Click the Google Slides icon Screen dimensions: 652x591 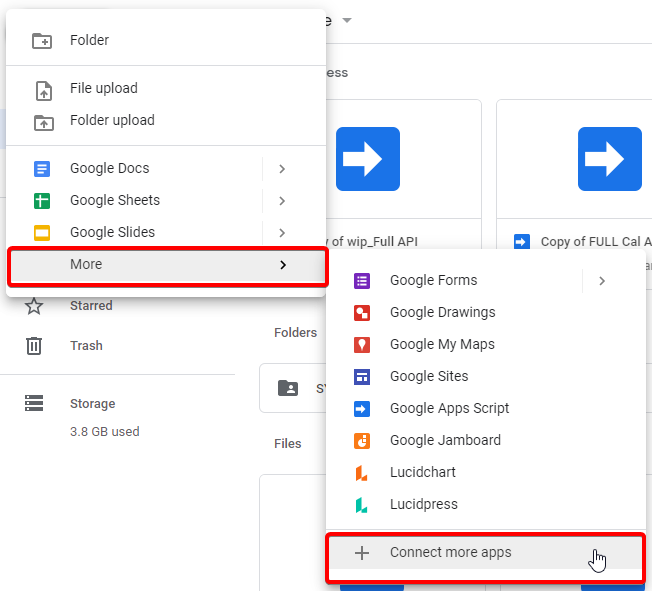point(42,233)
